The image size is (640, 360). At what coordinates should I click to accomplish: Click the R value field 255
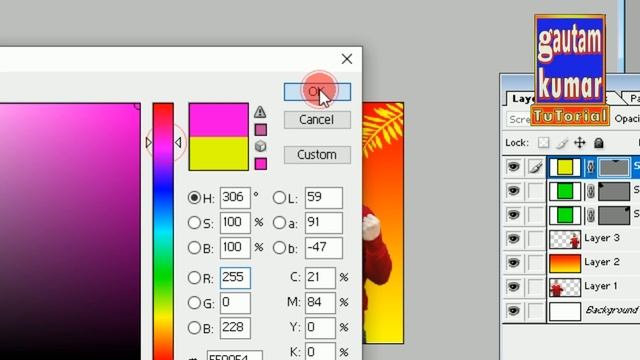tap(235, 278)
